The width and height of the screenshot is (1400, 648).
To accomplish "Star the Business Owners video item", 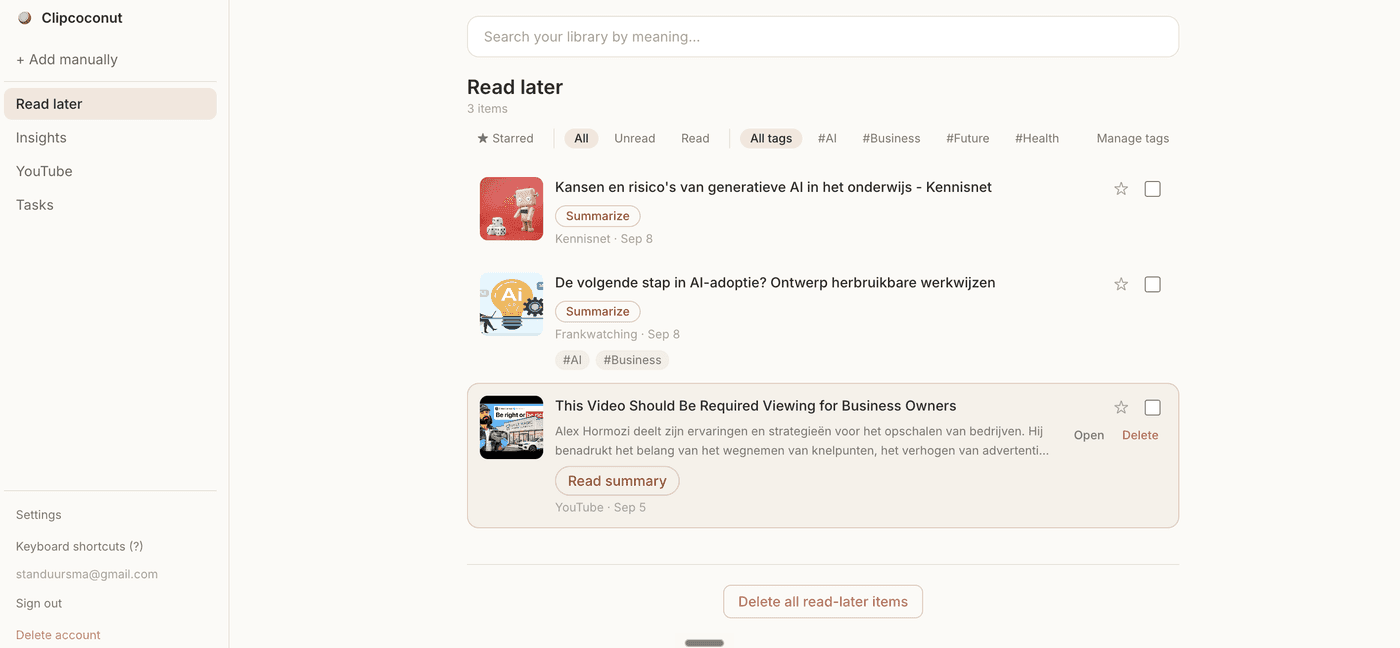I will point(1121,408).
